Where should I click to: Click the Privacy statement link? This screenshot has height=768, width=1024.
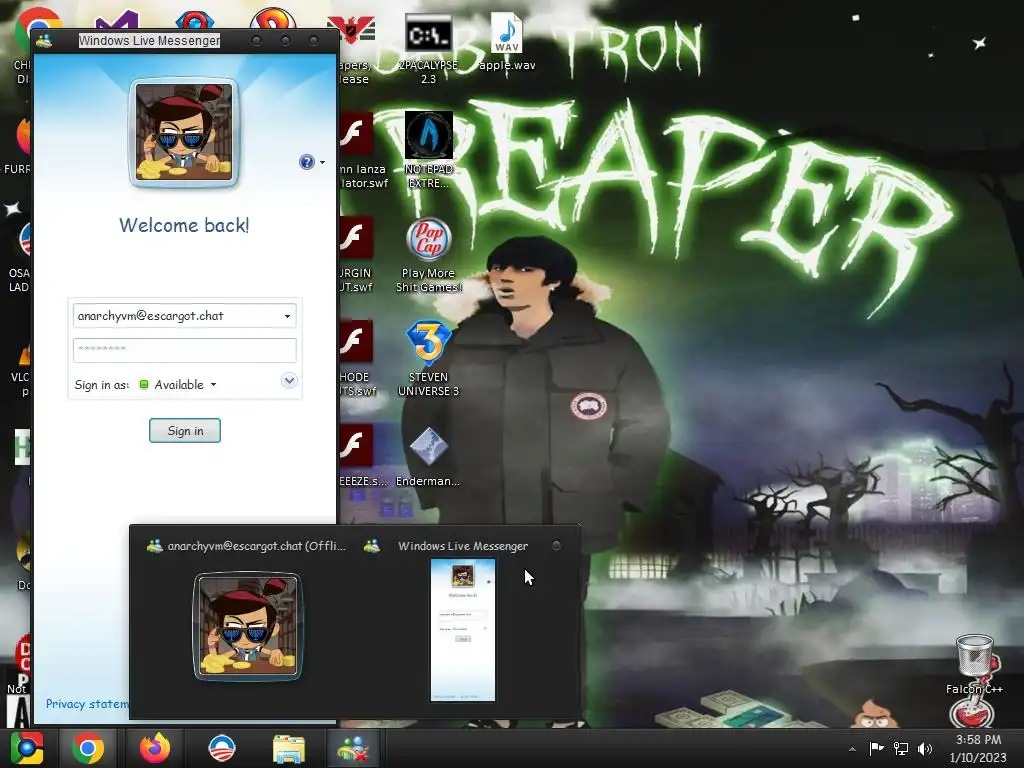[x=87, y=703]
